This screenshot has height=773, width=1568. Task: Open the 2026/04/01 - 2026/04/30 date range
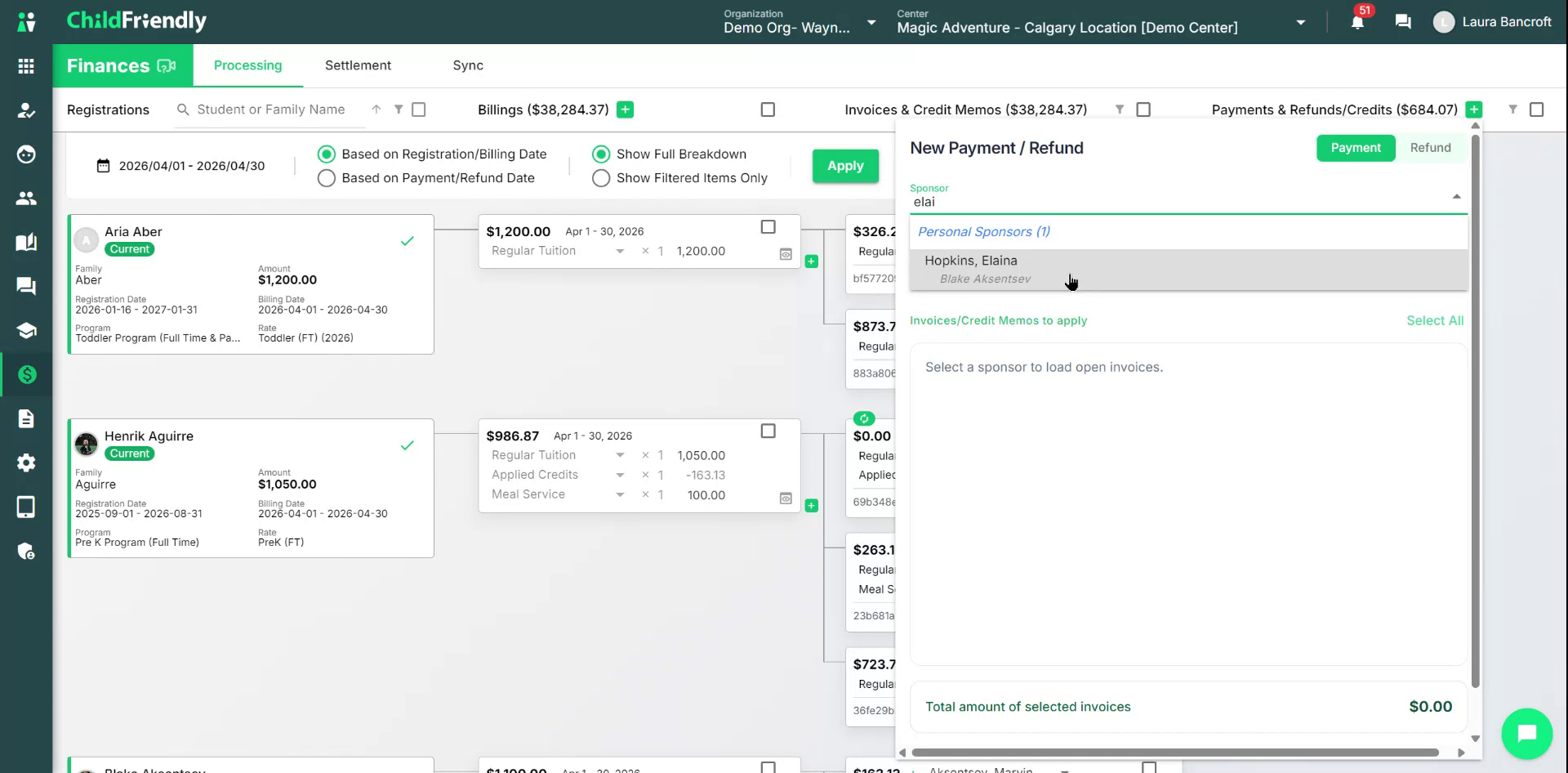192,166
